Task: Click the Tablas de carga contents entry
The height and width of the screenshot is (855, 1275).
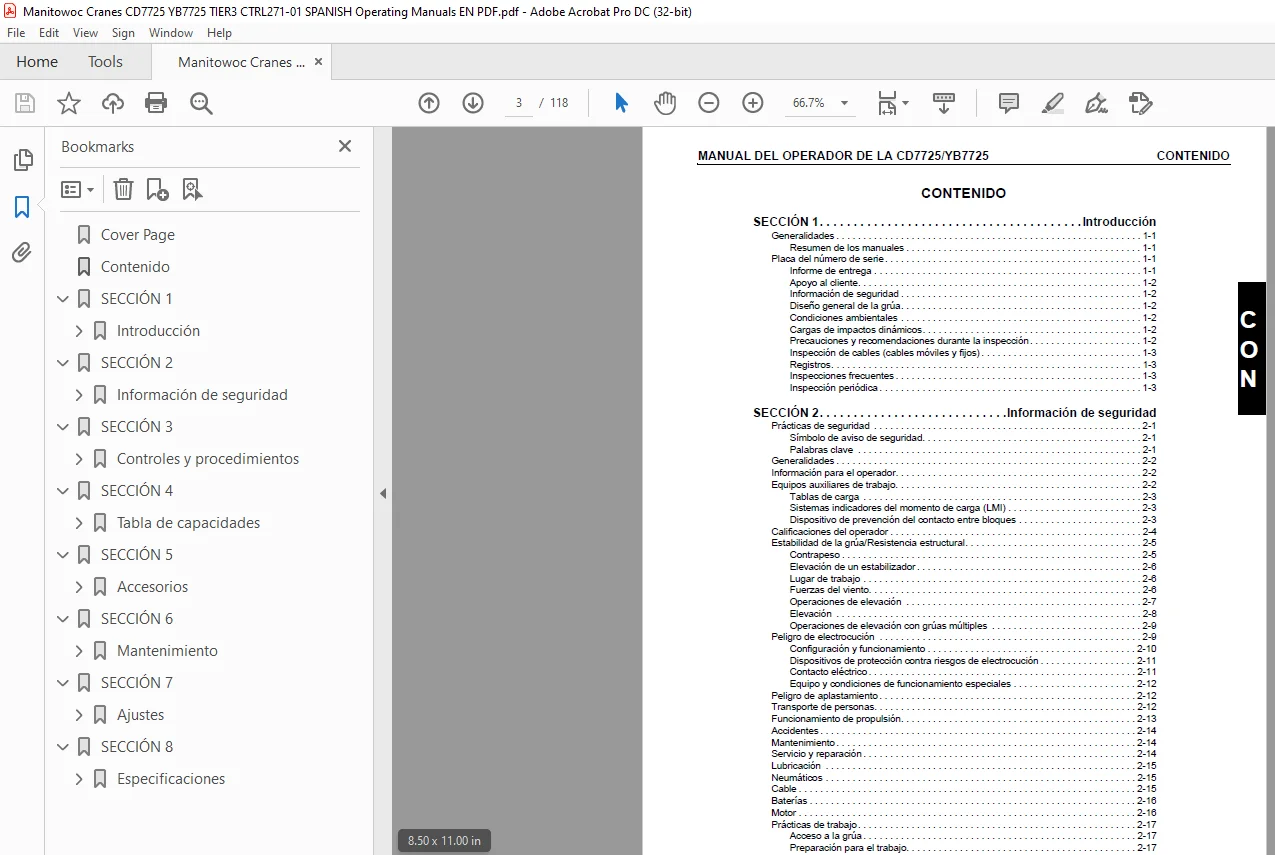Action: (824, 496)
